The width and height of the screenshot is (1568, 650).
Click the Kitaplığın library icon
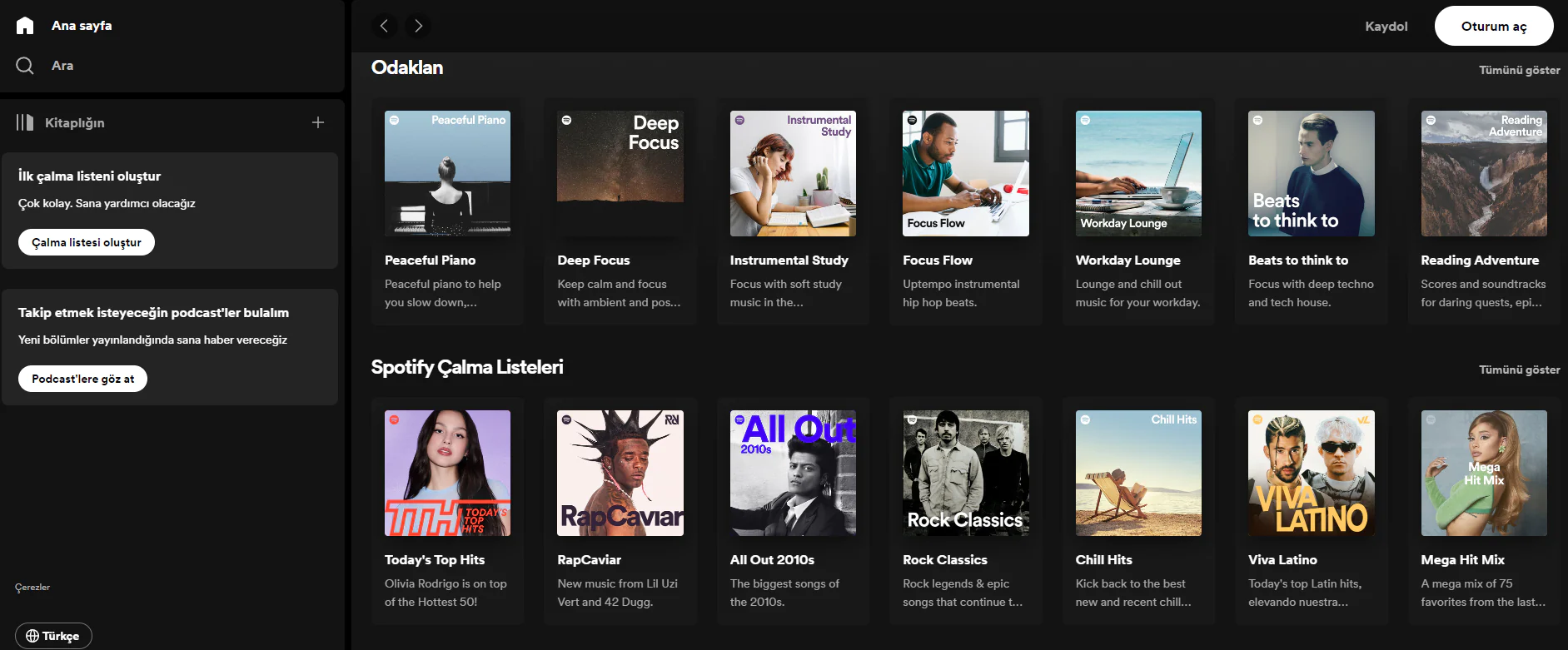(x=25, y=122)
